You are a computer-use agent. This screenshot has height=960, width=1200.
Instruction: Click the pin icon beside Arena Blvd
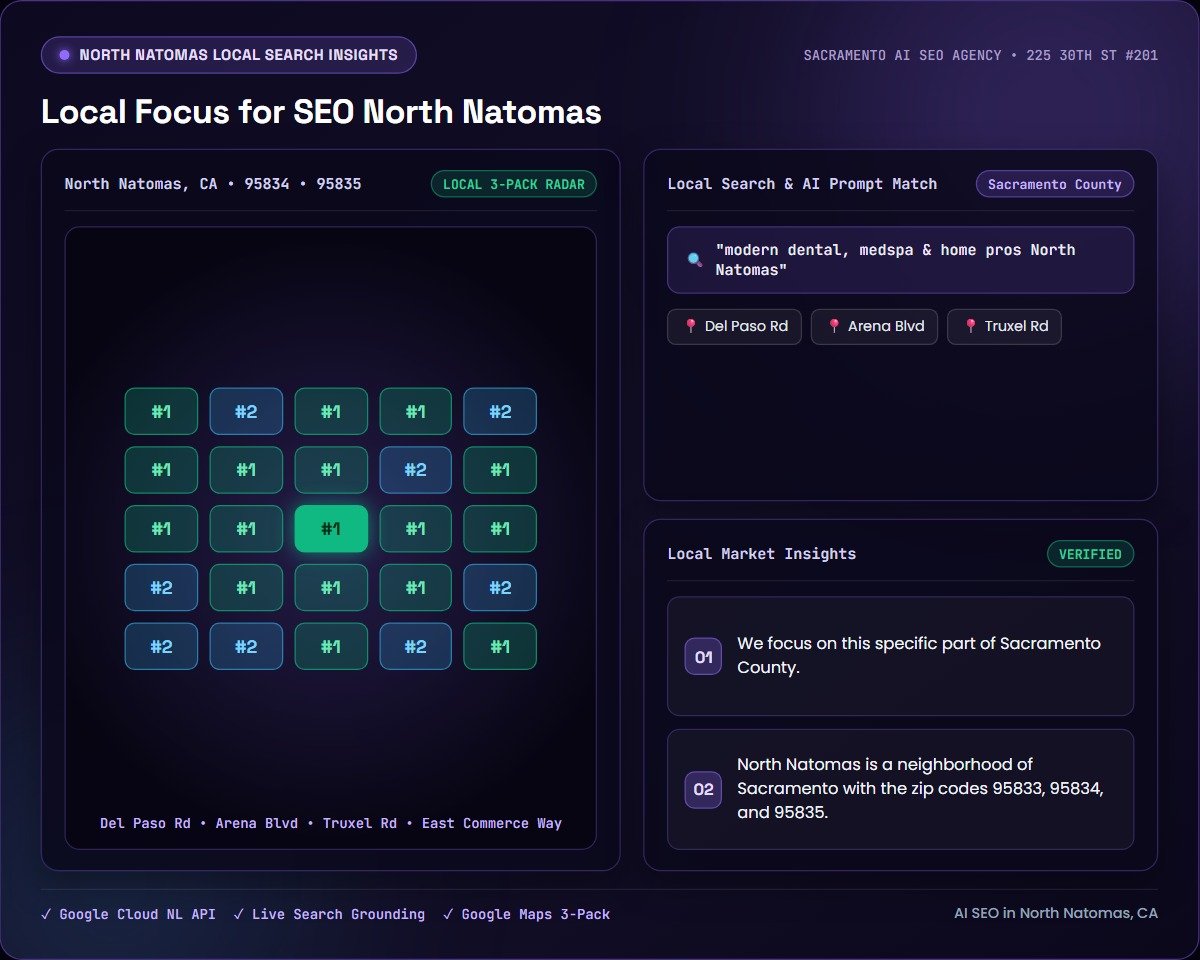tap(834, 326)
